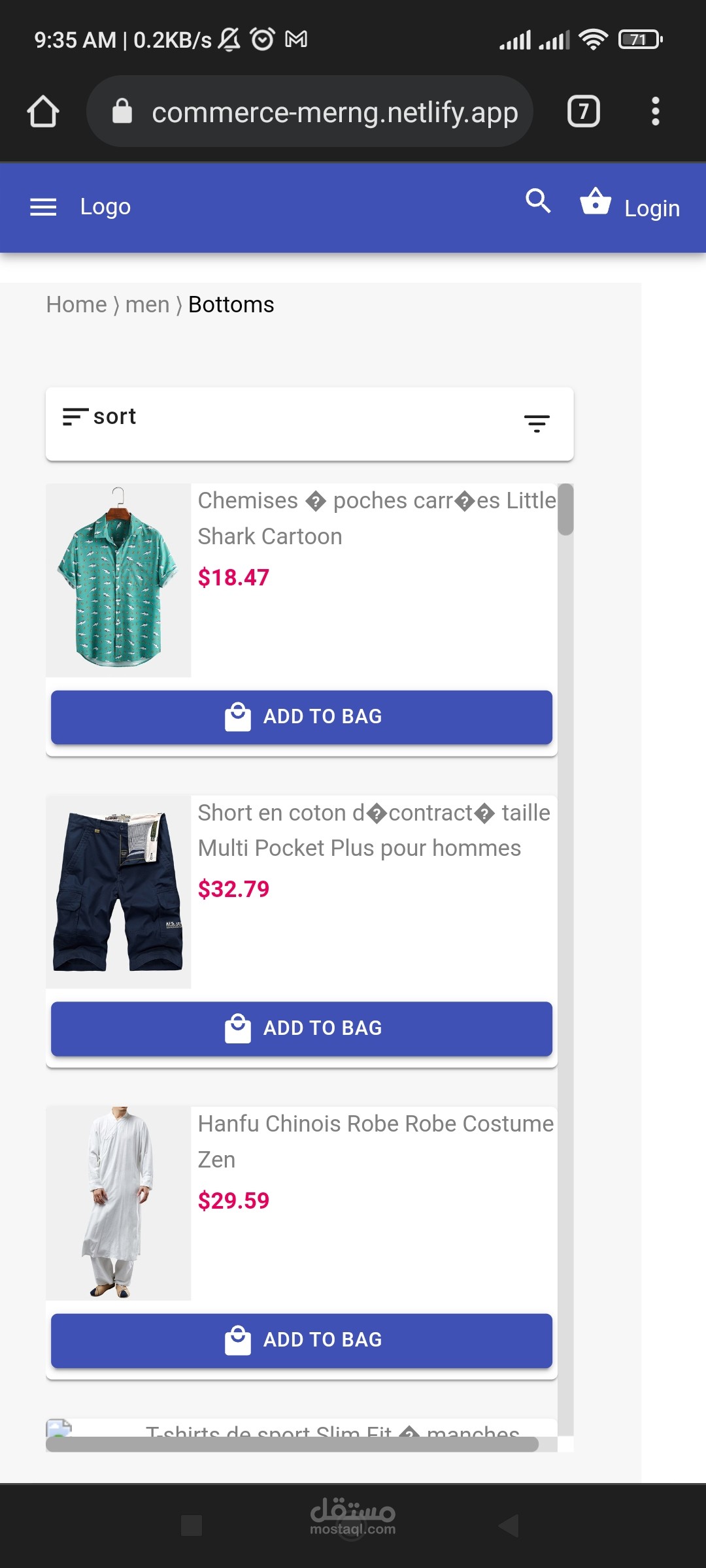
Task: Add Shark Cartoon shirt to bag
Action: tap(301, 717)
